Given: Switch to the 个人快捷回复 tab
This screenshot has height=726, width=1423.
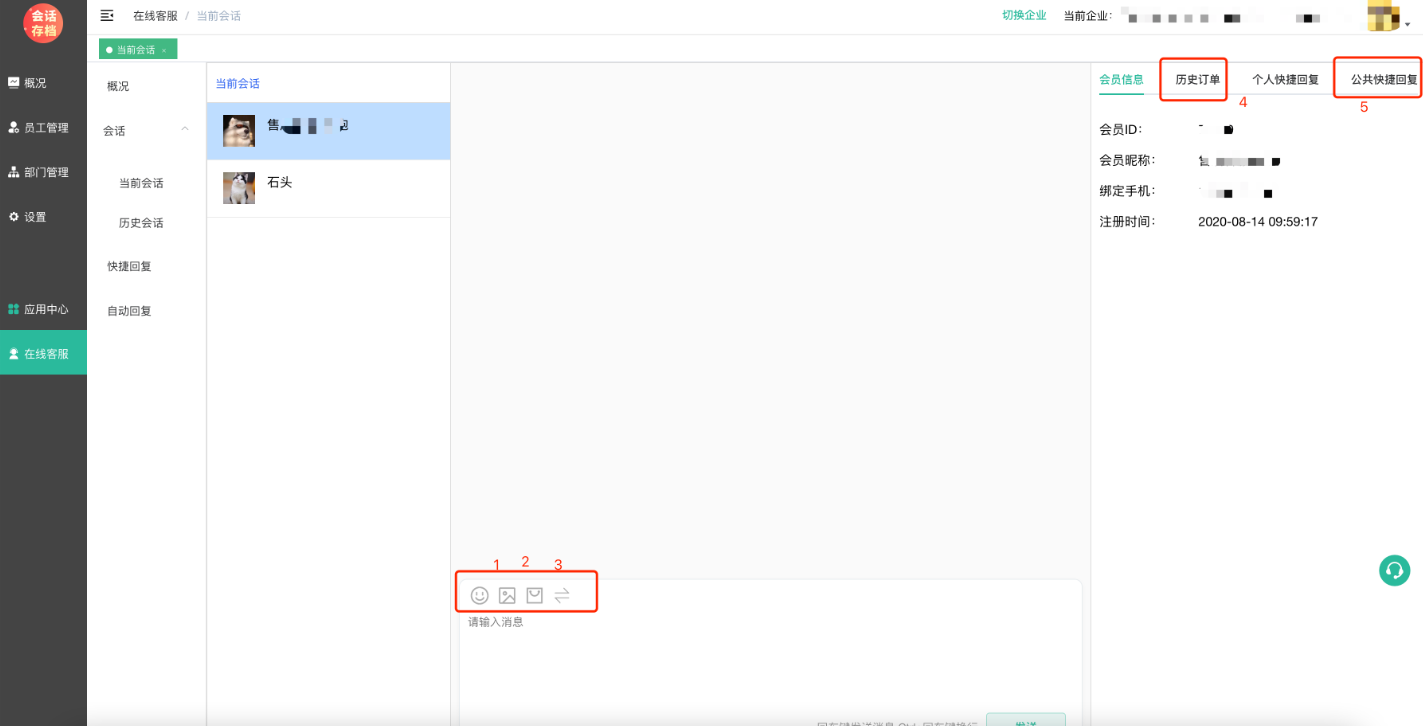Looking at the screenshot, I should point(1285,80).
